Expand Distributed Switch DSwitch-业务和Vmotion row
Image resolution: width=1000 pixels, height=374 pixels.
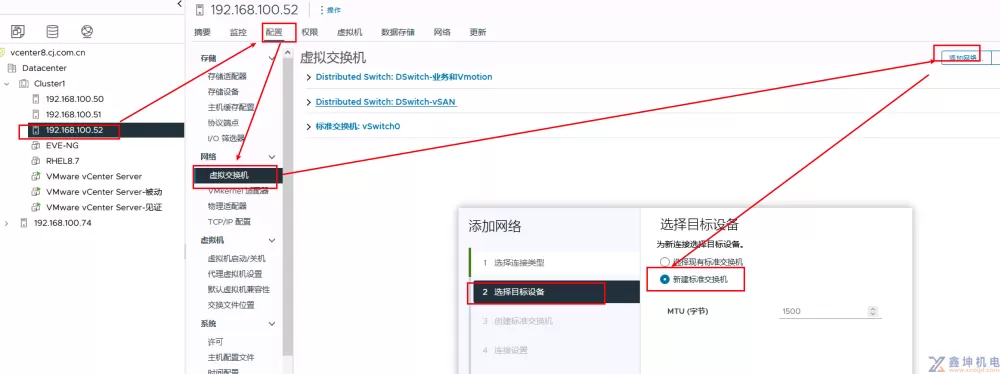coord(309,77)
